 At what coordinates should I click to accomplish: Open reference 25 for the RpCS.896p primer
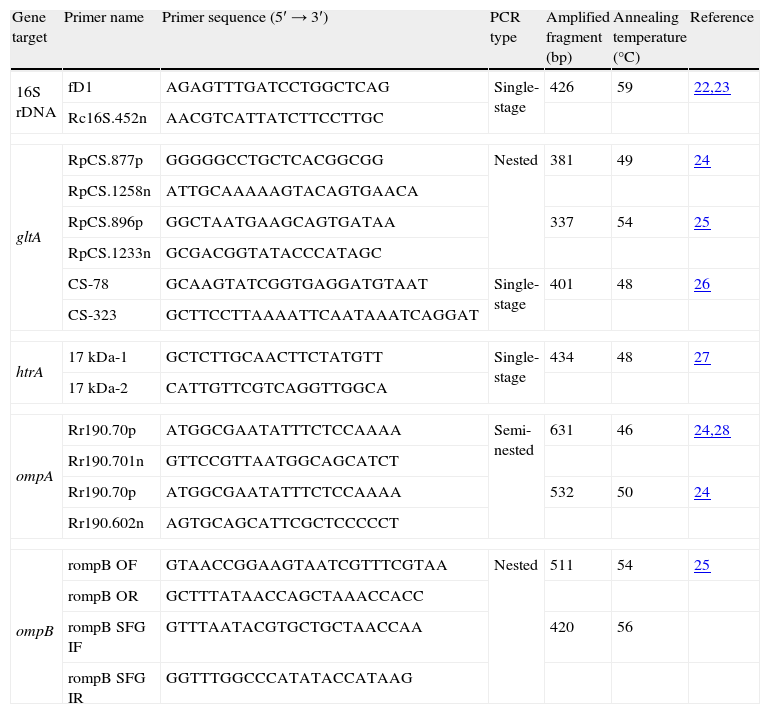tap(701, 222)
